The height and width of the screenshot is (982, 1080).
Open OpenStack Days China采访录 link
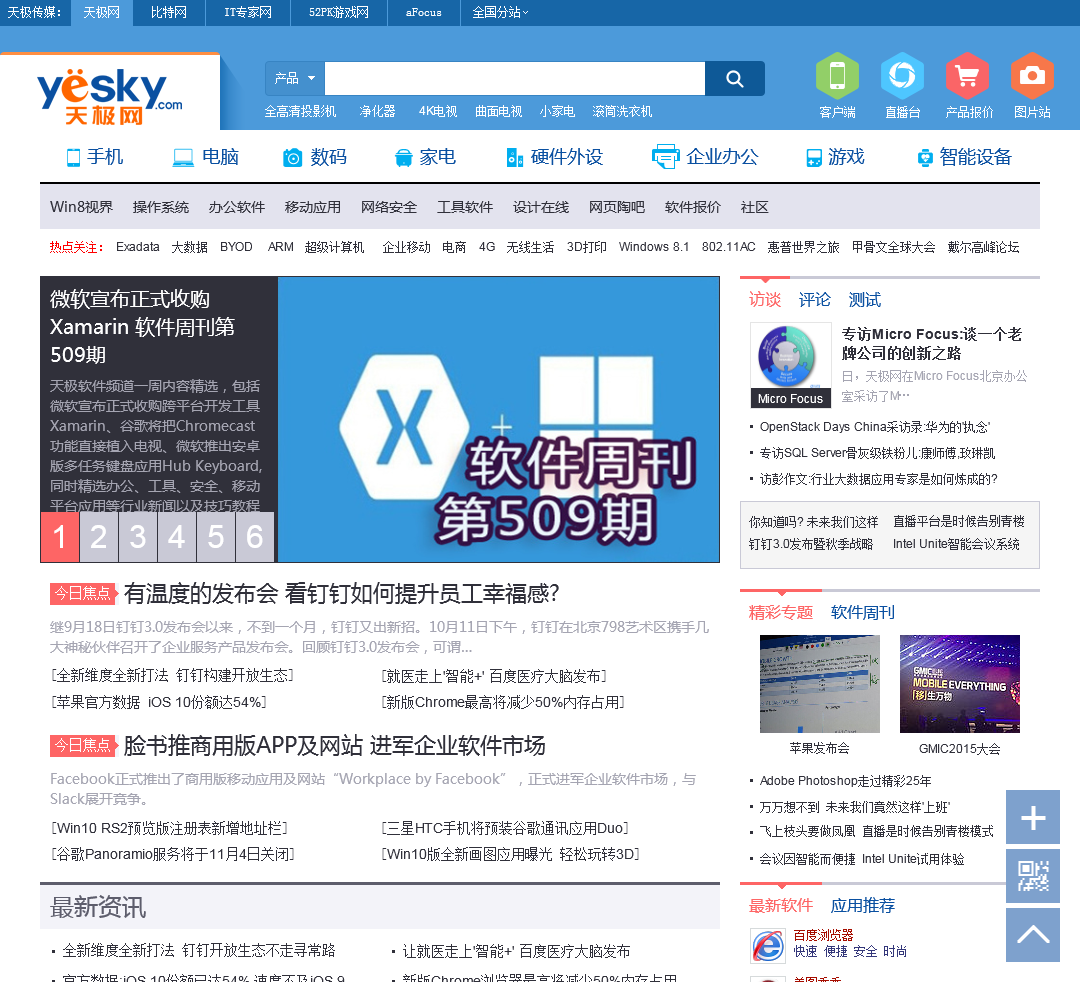(x=875, y=427)
